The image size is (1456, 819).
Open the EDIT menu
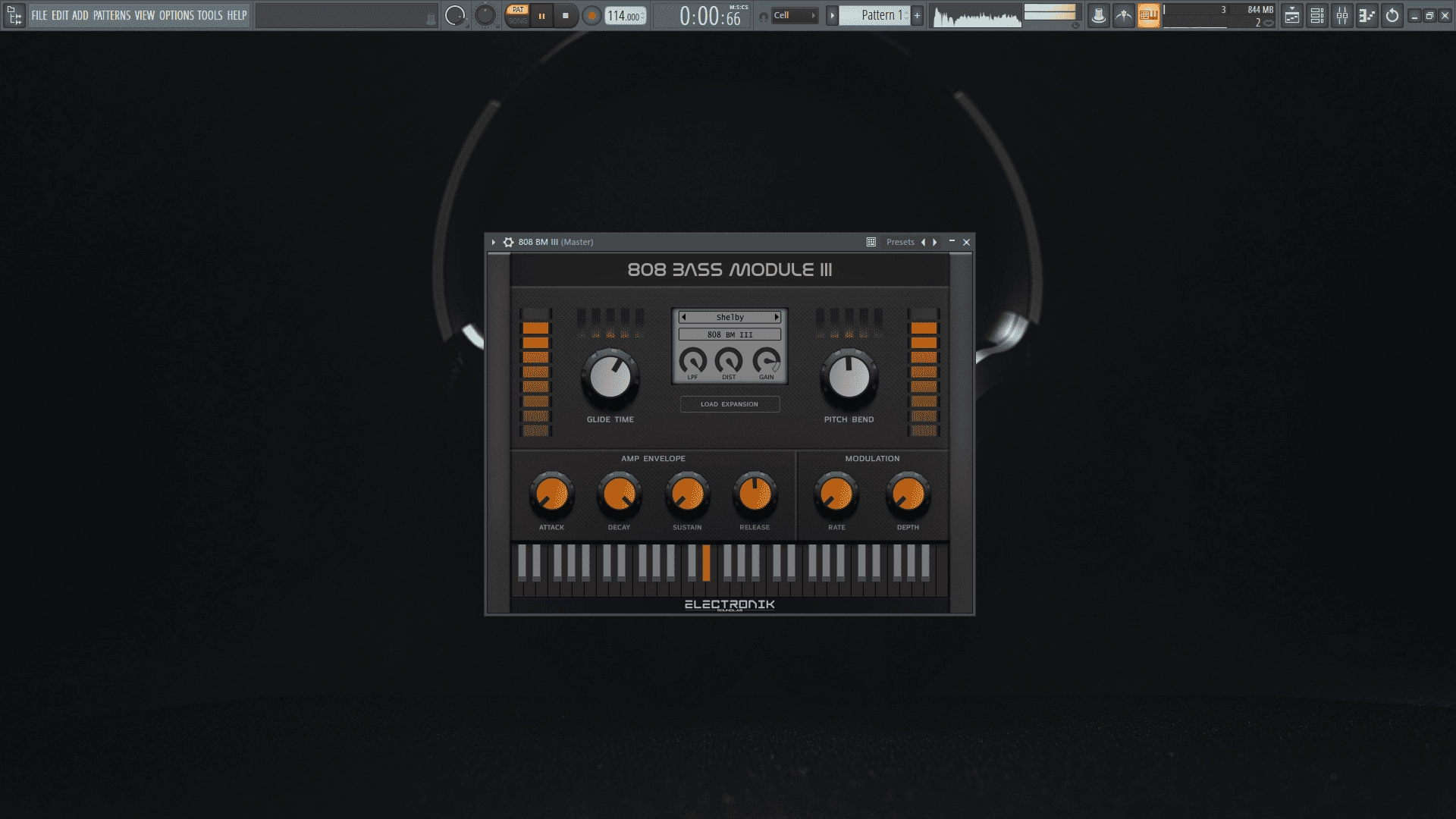click(60, 15)
